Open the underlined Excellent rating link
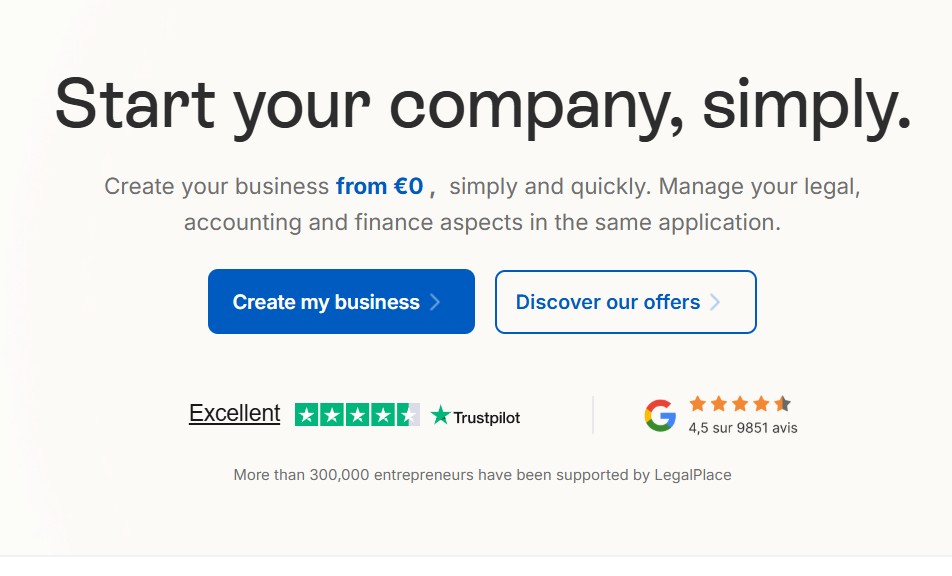The width and height of the screenshot is (952, 576). pos(234,413)
